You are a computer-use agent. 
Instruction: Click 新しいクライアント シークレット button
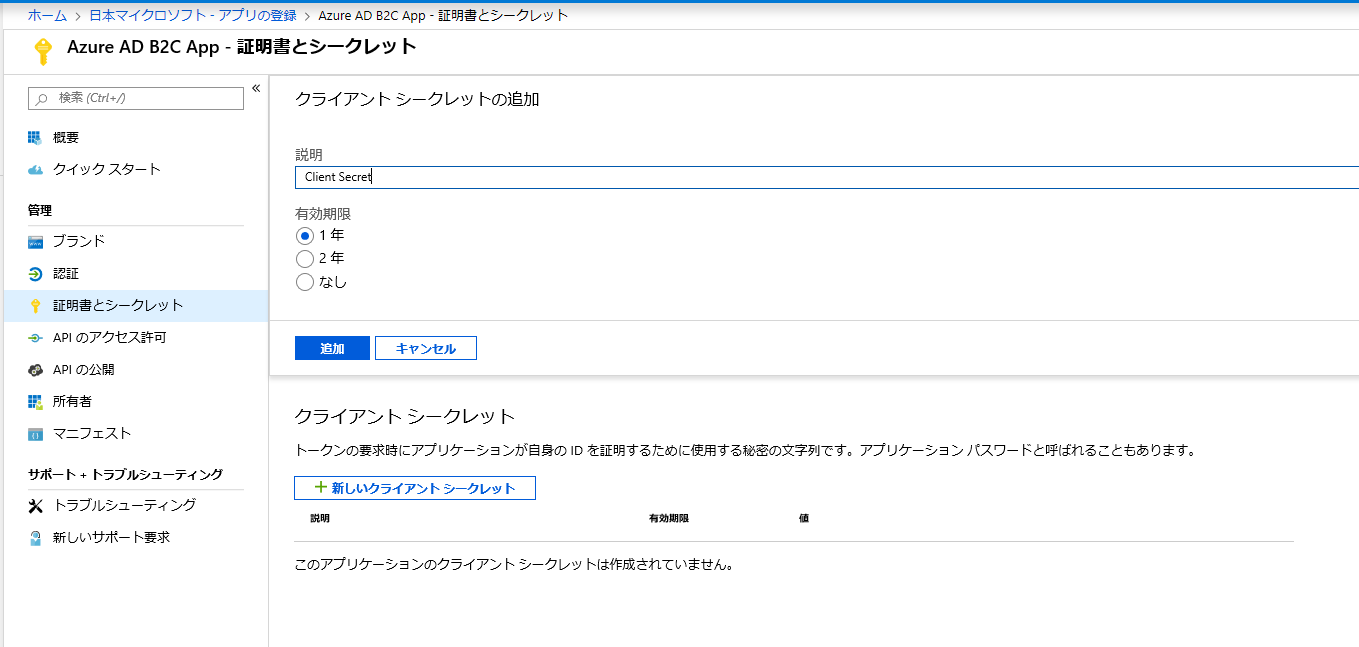(x=415, y=488)
